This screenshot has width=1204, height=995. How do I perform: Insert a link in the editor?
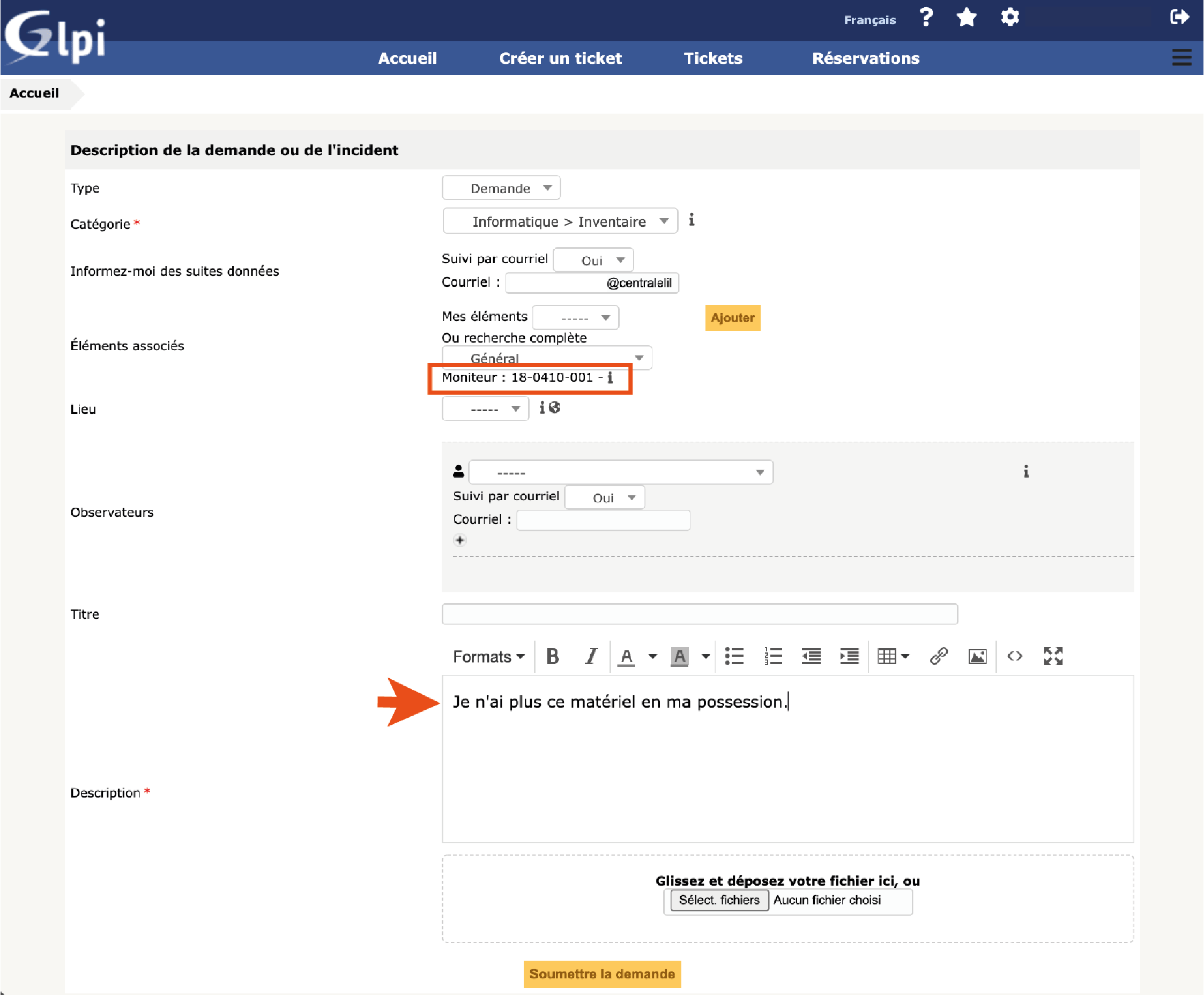938,656
